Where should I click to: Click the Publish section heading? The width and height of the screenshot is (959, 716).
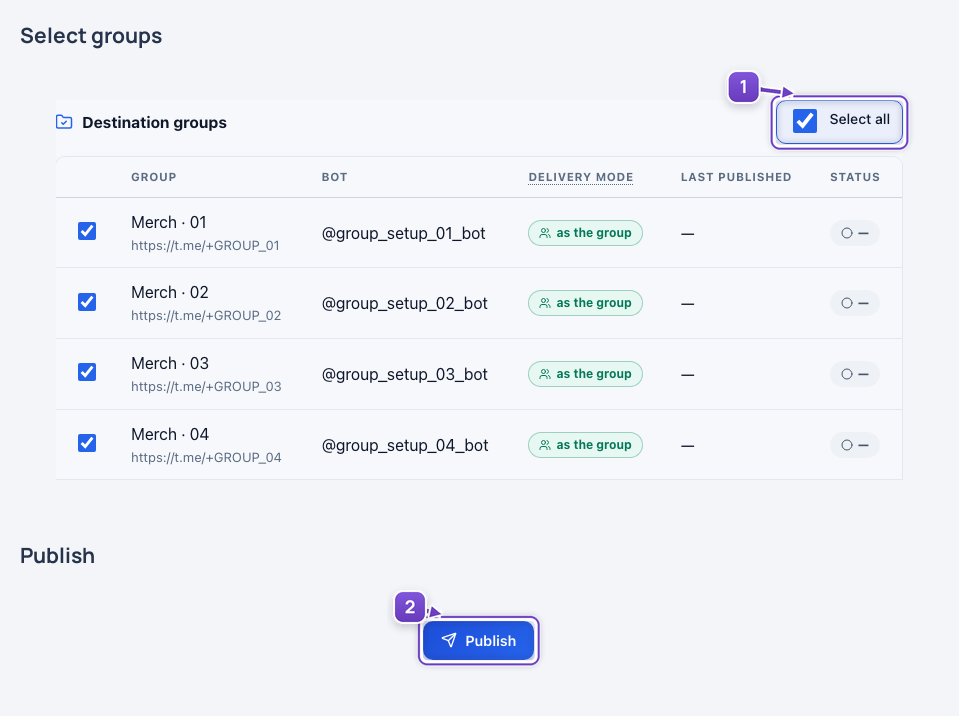57,556
